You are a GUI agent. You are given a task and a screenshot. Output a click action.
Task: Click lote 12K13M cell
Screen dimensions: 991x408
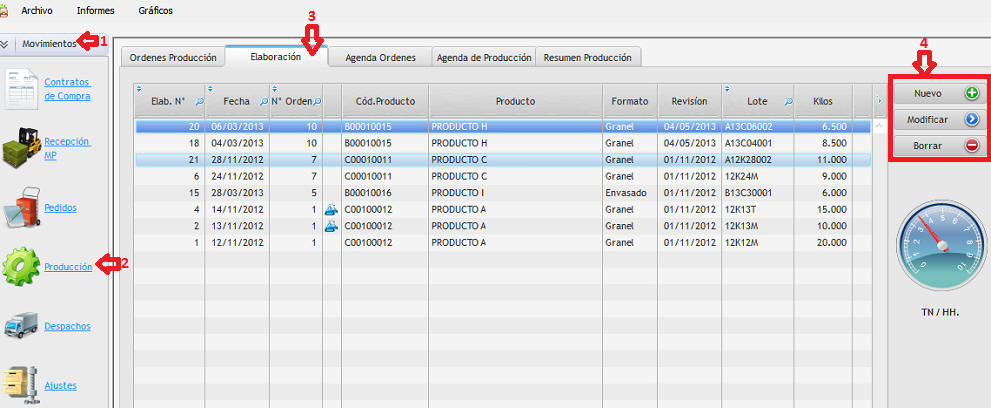tap(758, 225)
